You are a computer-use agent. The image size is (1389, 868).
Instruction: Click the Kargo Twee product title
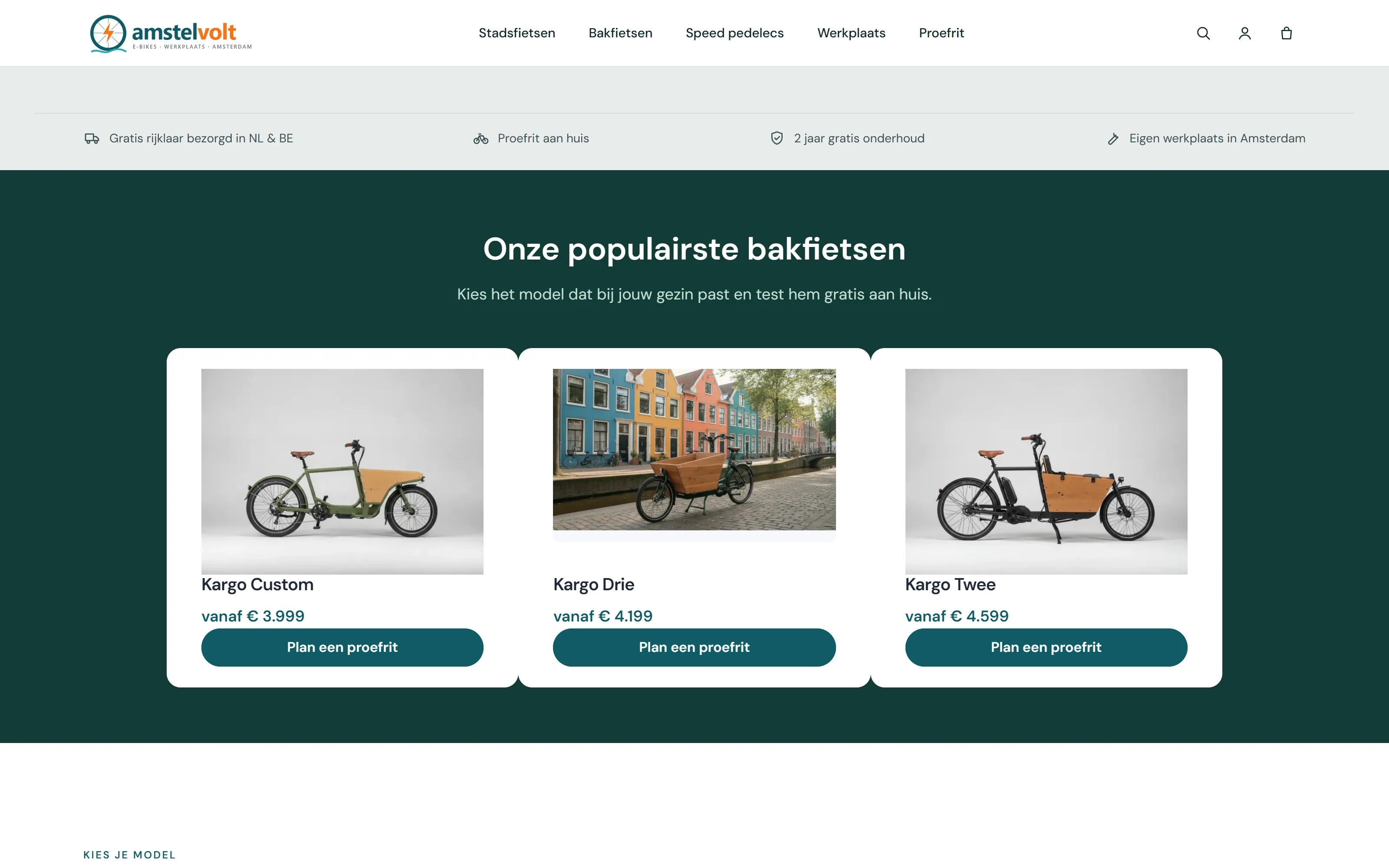[950, 585]
